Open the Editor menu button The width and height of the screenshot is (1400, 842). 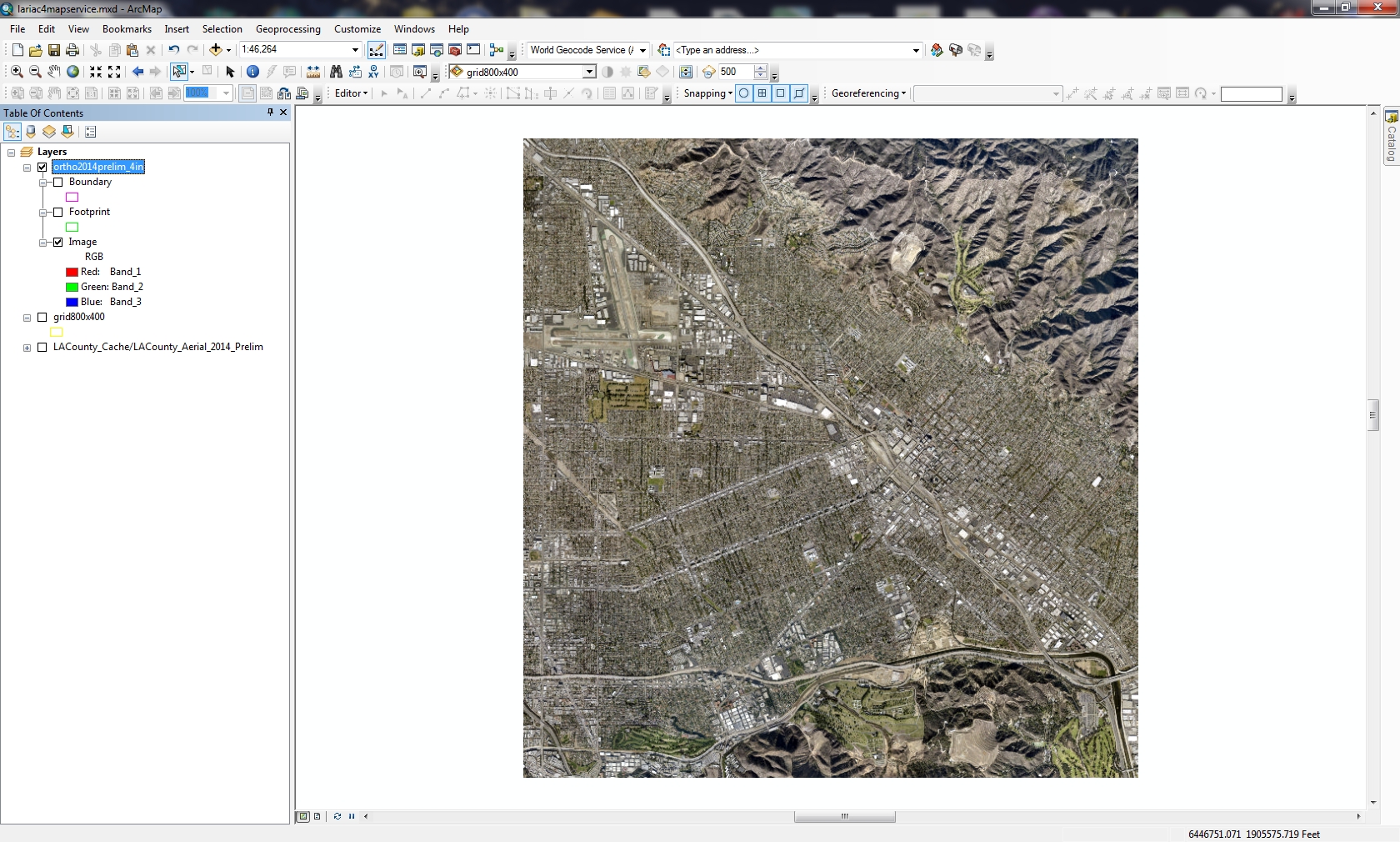(x=351, y=93)
